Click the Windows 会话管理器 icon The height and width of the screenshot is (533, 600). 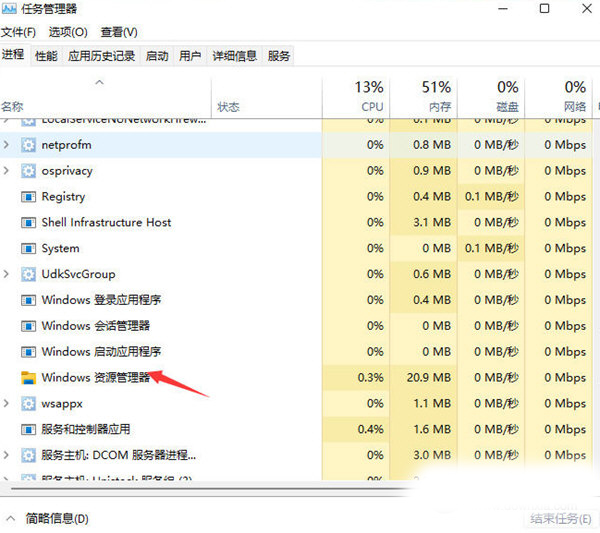point(28,326)
